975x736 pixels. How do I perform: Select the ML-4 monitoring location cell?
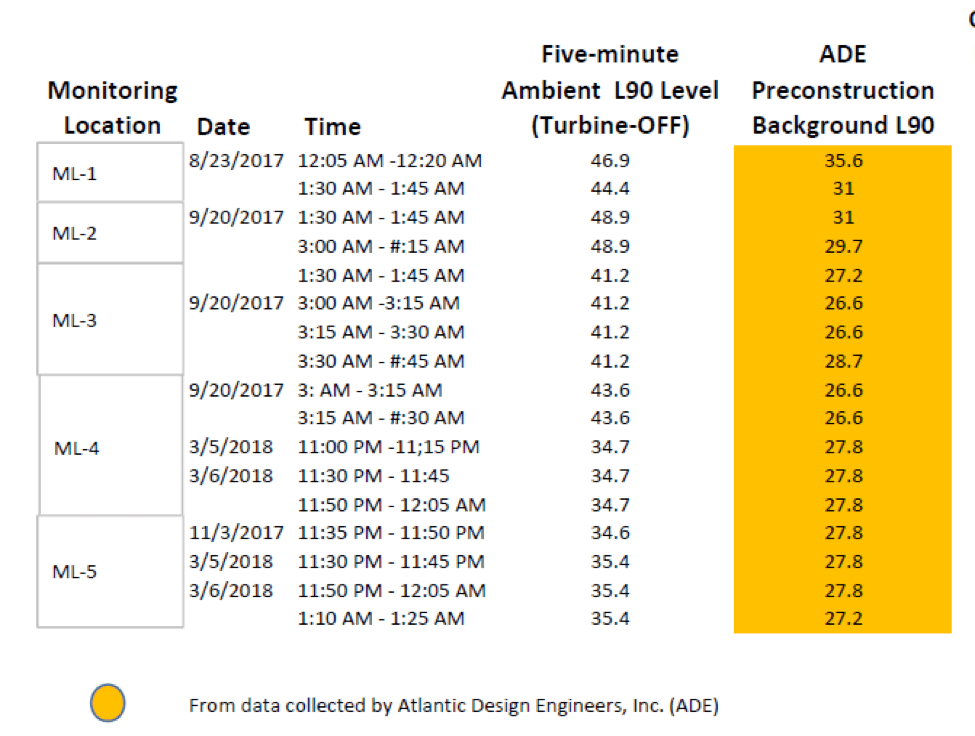click(x=110, y=447)
